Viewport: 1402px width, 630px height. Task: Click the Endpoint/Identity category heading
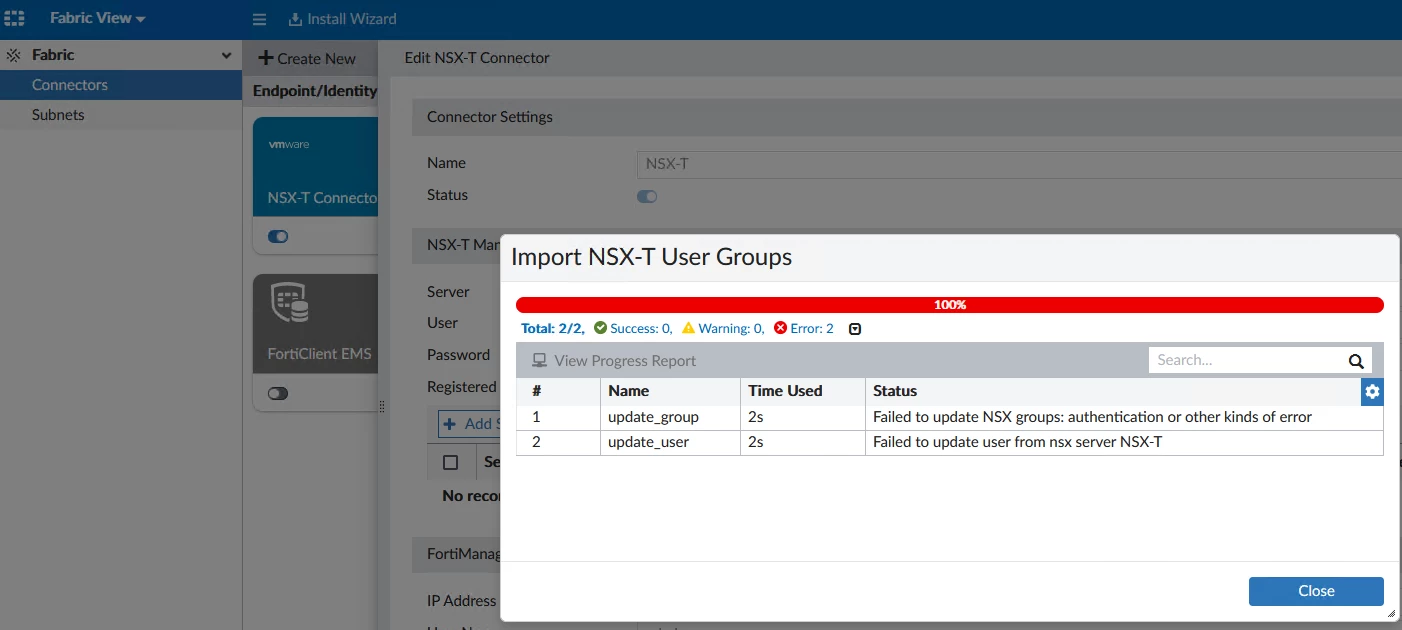(315, 91)
